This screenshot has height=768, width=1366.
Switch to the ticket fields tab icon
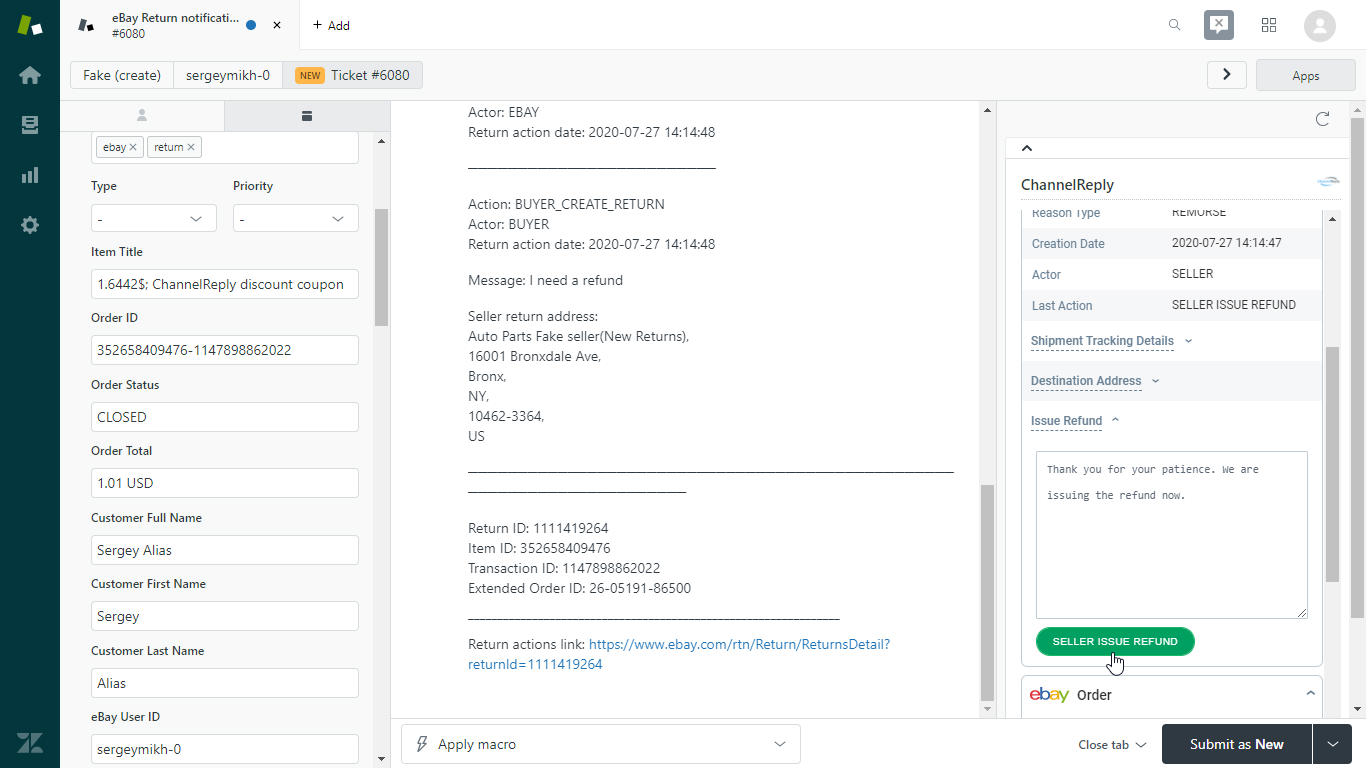tap(306, 115)
